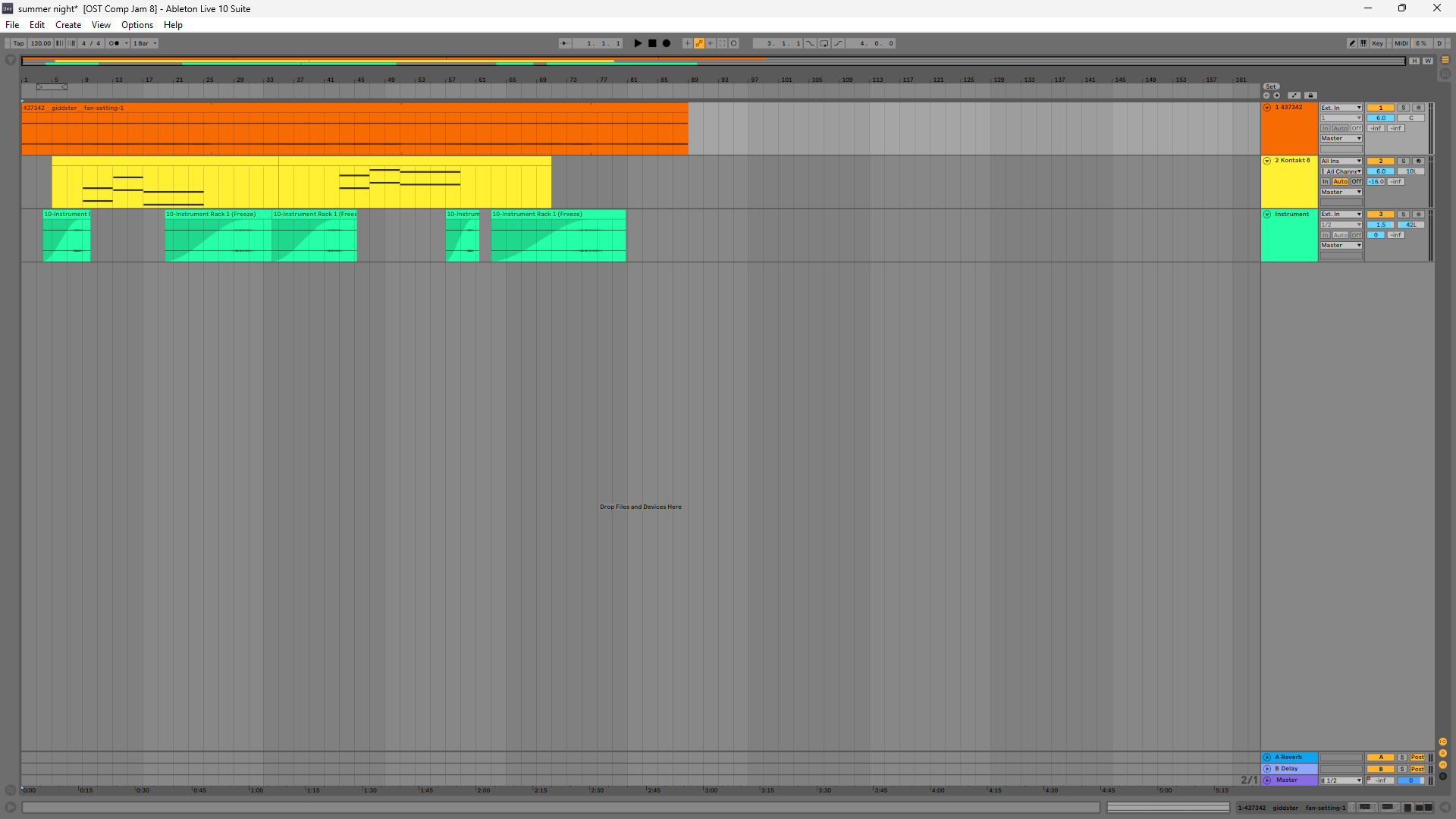Toggle the Returns section R button
This screenshot has width=1456, height=819.
[1443, 753]
